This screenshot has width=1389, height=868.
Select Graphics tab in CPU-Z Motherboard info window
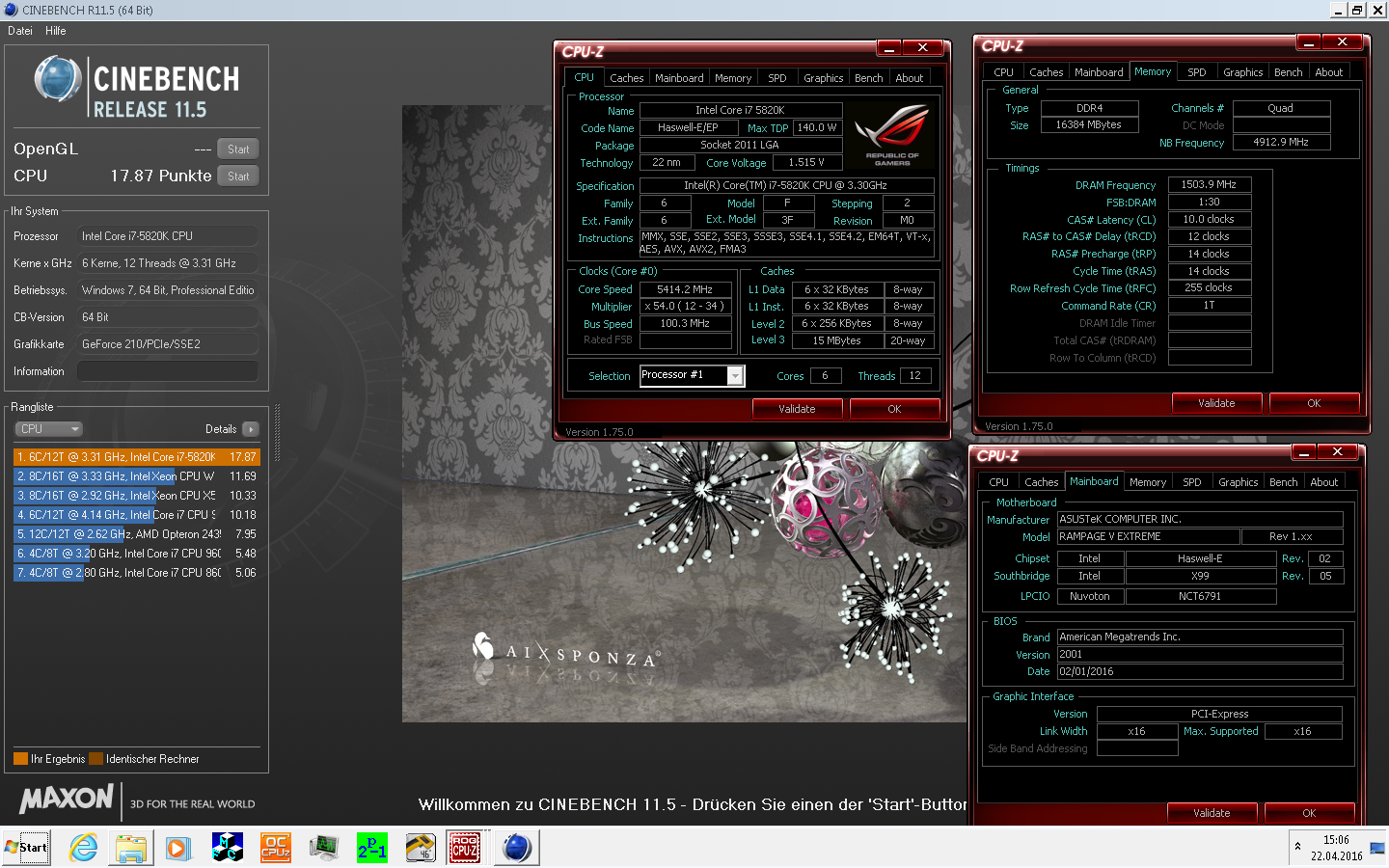tap(1239, 482)
